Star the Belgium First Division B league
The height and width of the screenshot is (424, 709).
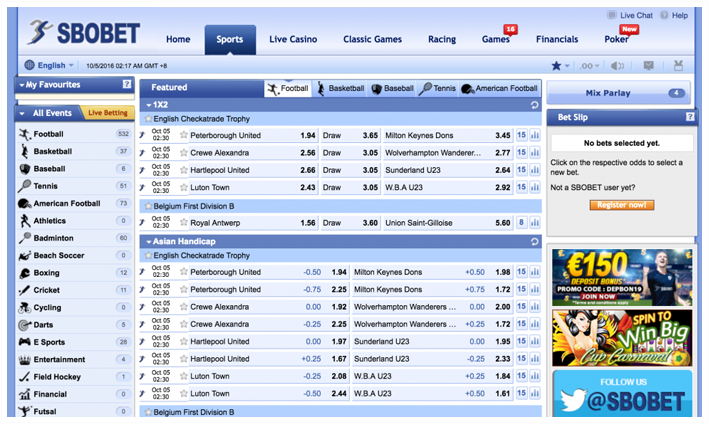(x=149, y=205)
